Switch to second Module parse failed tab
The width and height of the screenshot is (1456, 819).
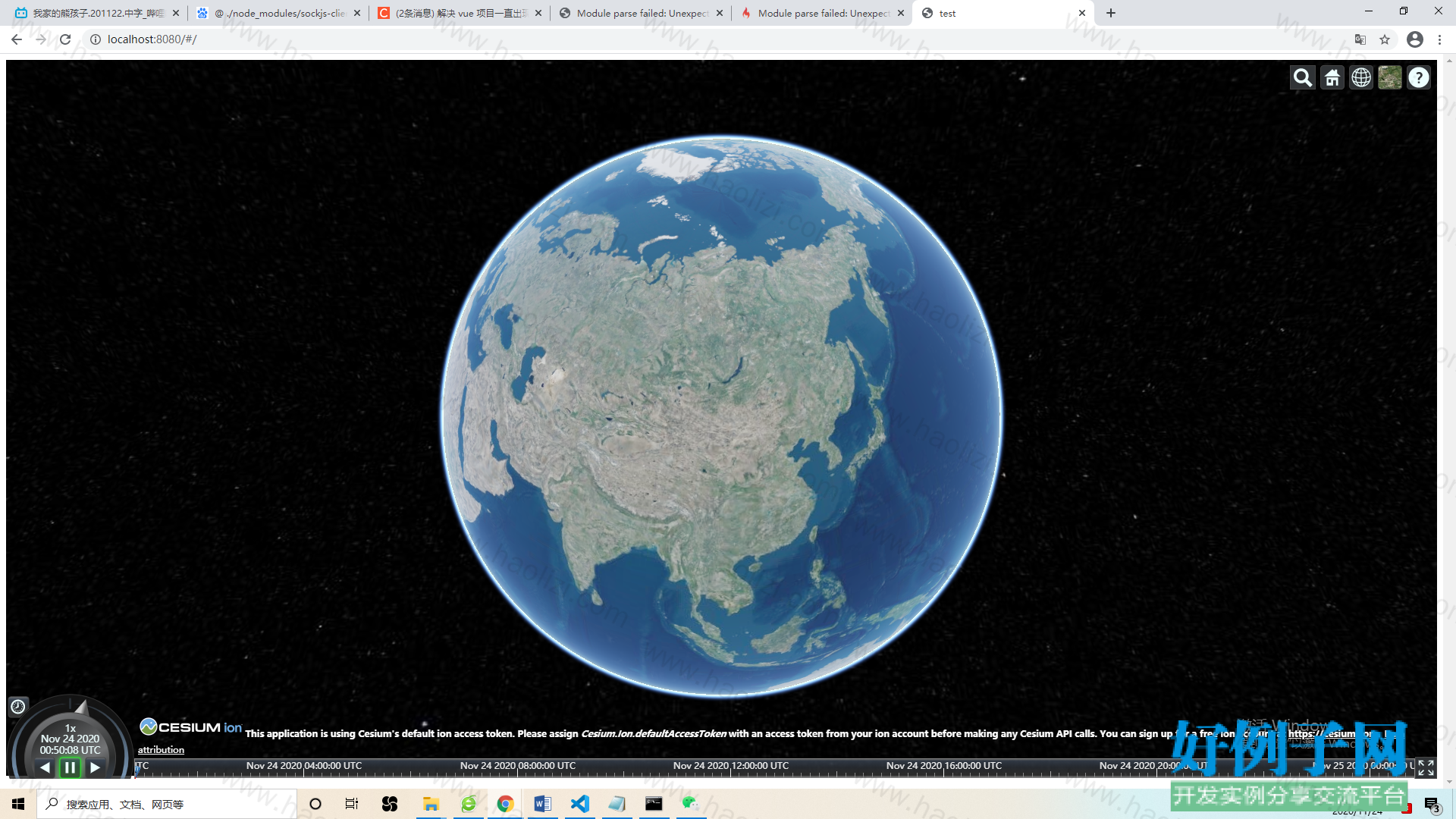click(822, 13)
